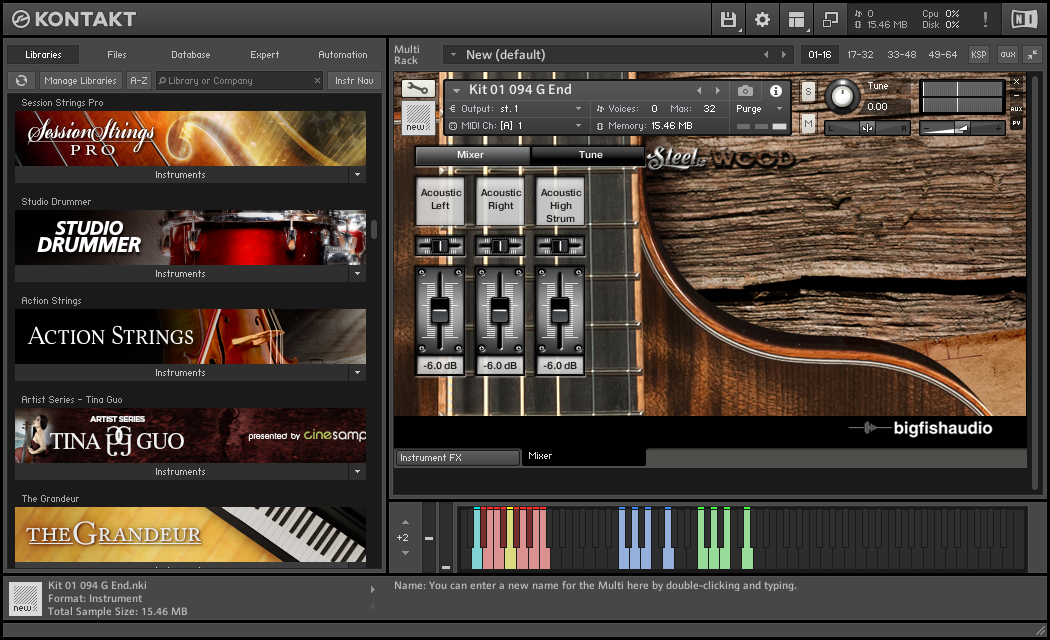This screenshot has width=1050, height=640.
Task: Open the save menu floppy disk icon
Action: click(728, 19)
